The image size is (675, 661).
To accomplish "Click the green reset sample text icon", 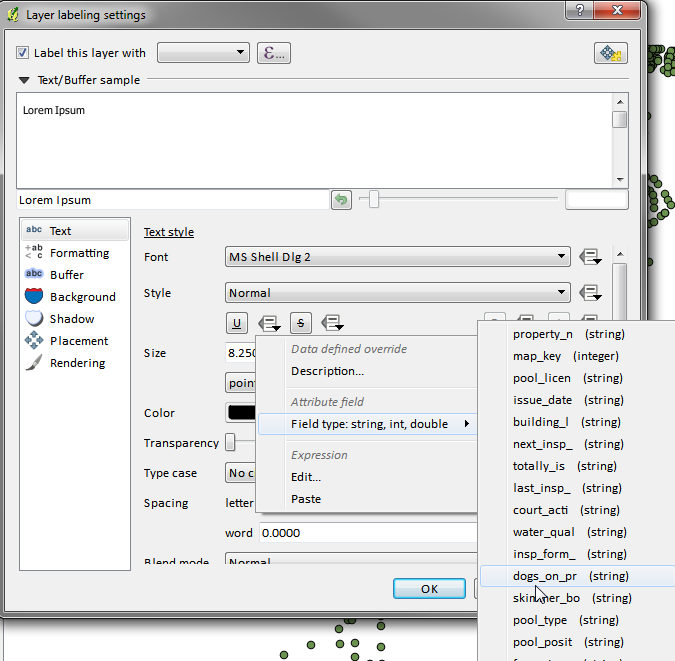I will click(x=342, y=200).
